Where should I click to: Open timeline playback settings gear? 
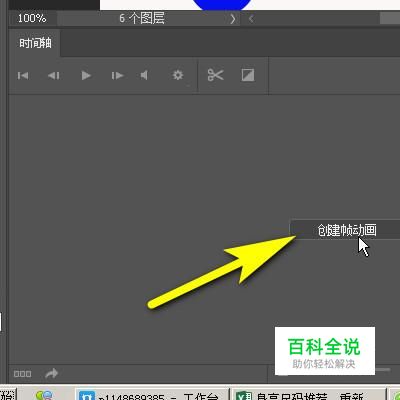click(178, 75)
